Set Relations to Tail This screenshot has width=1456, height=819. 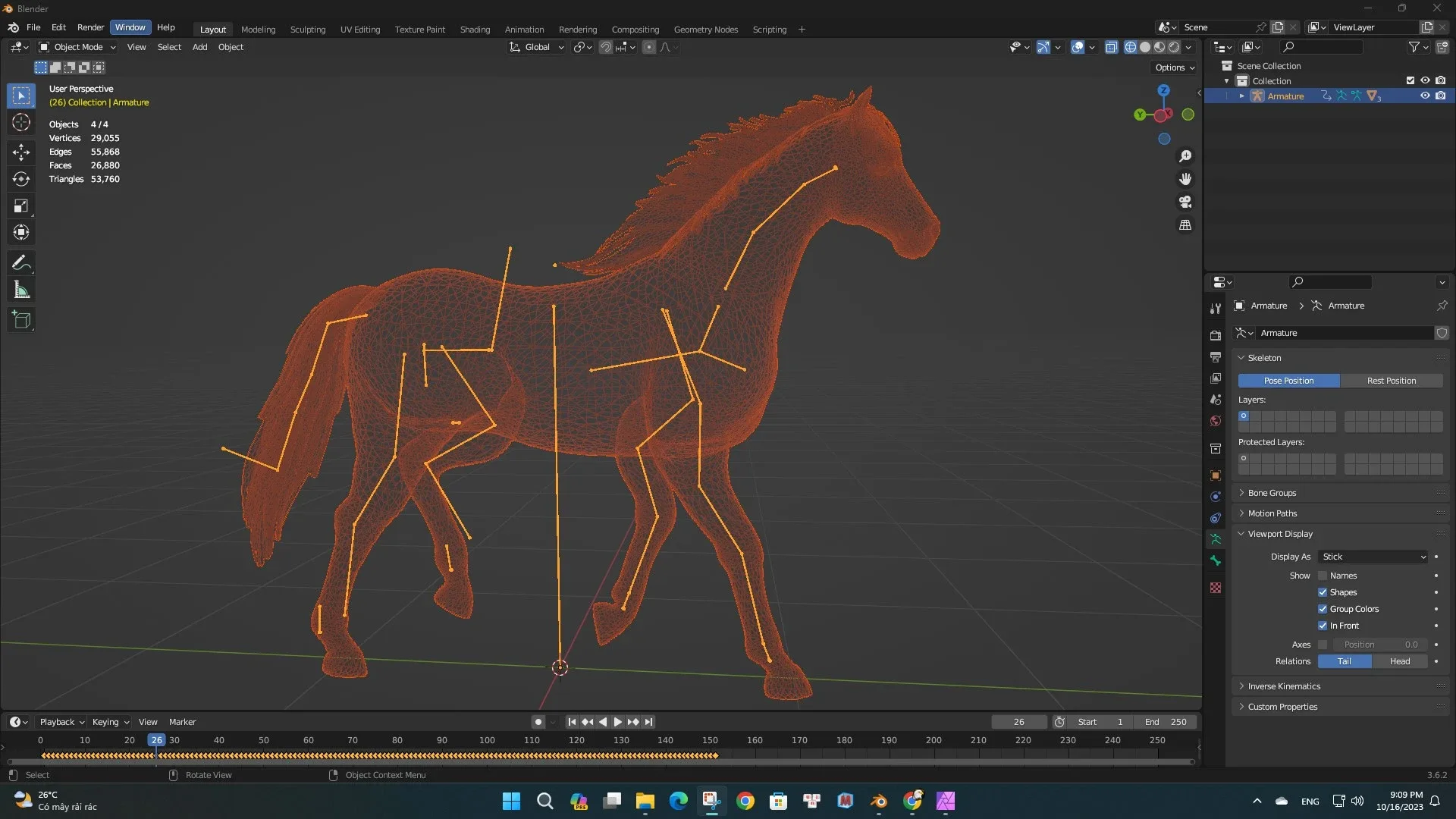pos(1344,661)
